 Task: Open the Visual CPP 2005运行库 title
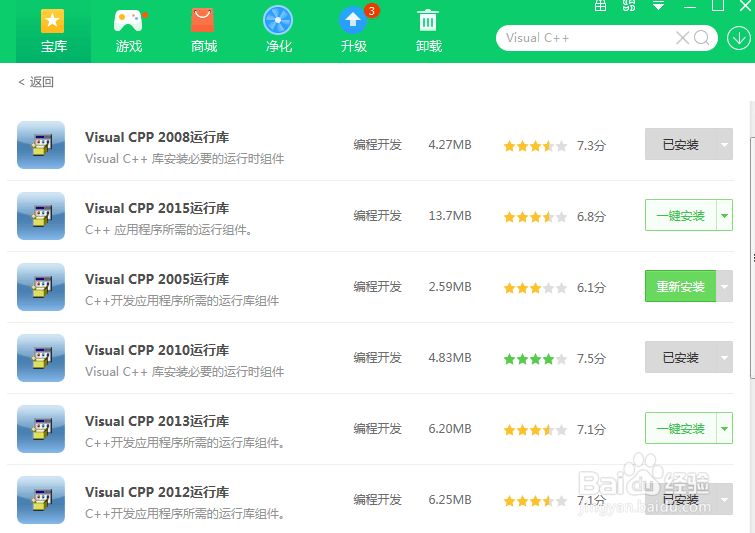[157, 279]
